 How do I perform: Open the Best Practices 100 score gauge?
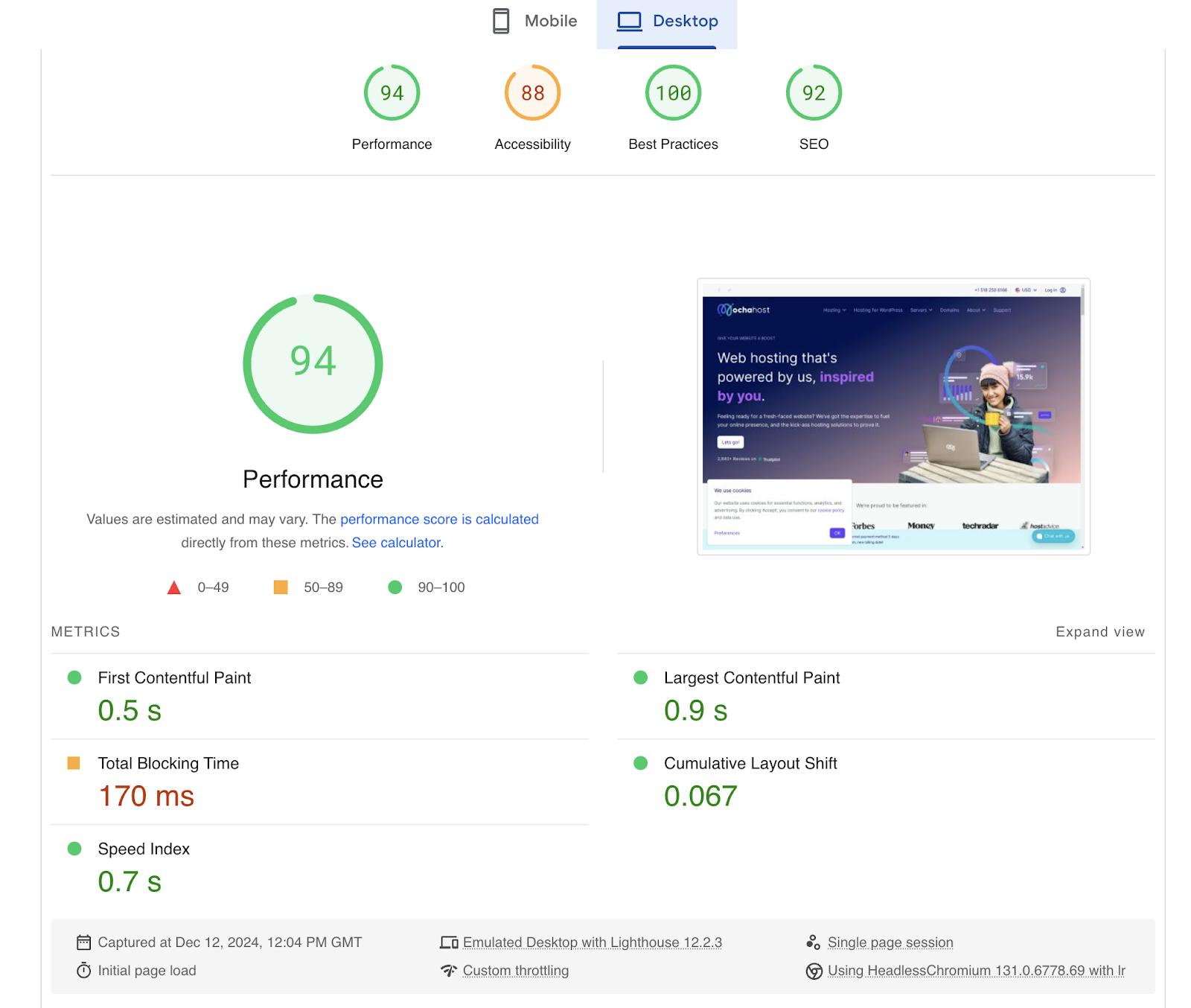click(673, 93)
